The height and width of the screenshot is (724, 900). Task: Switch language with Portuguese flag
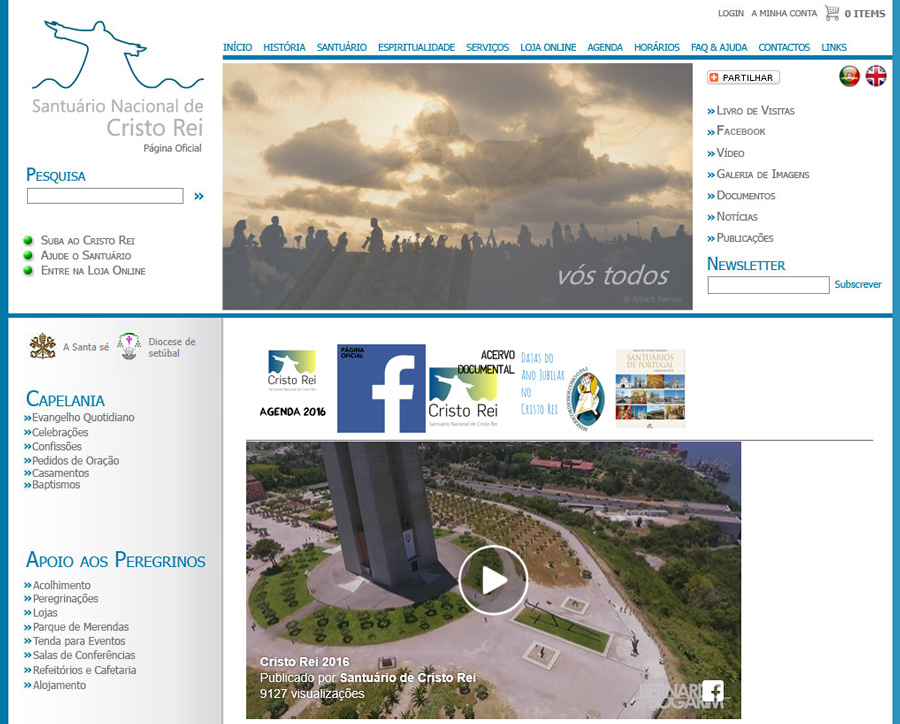(x=849, y=76)
